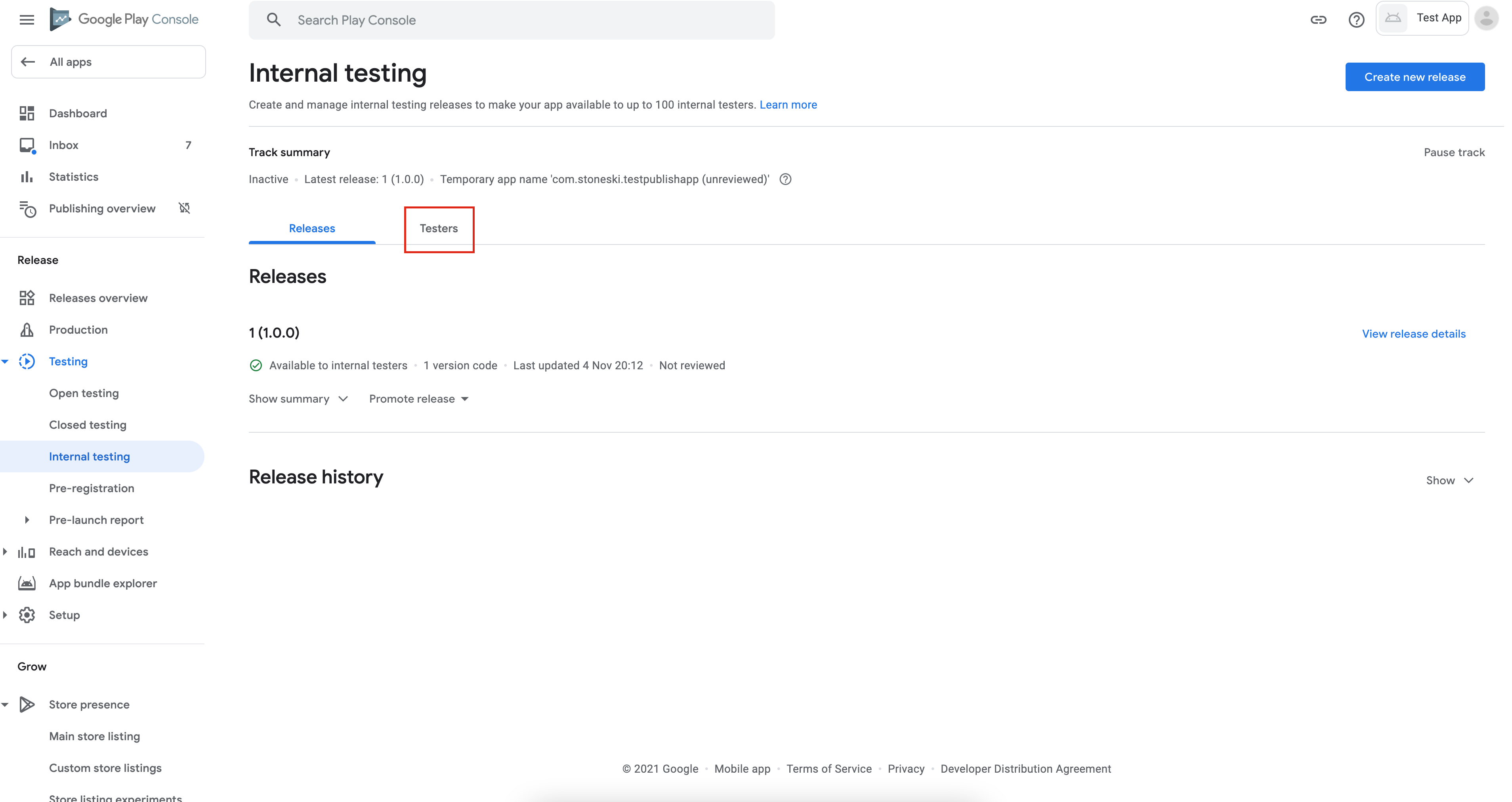This screenshot has width=1512, height=802.
Task: Click the Dashboard sidebar icon
Action: (27, 113)
